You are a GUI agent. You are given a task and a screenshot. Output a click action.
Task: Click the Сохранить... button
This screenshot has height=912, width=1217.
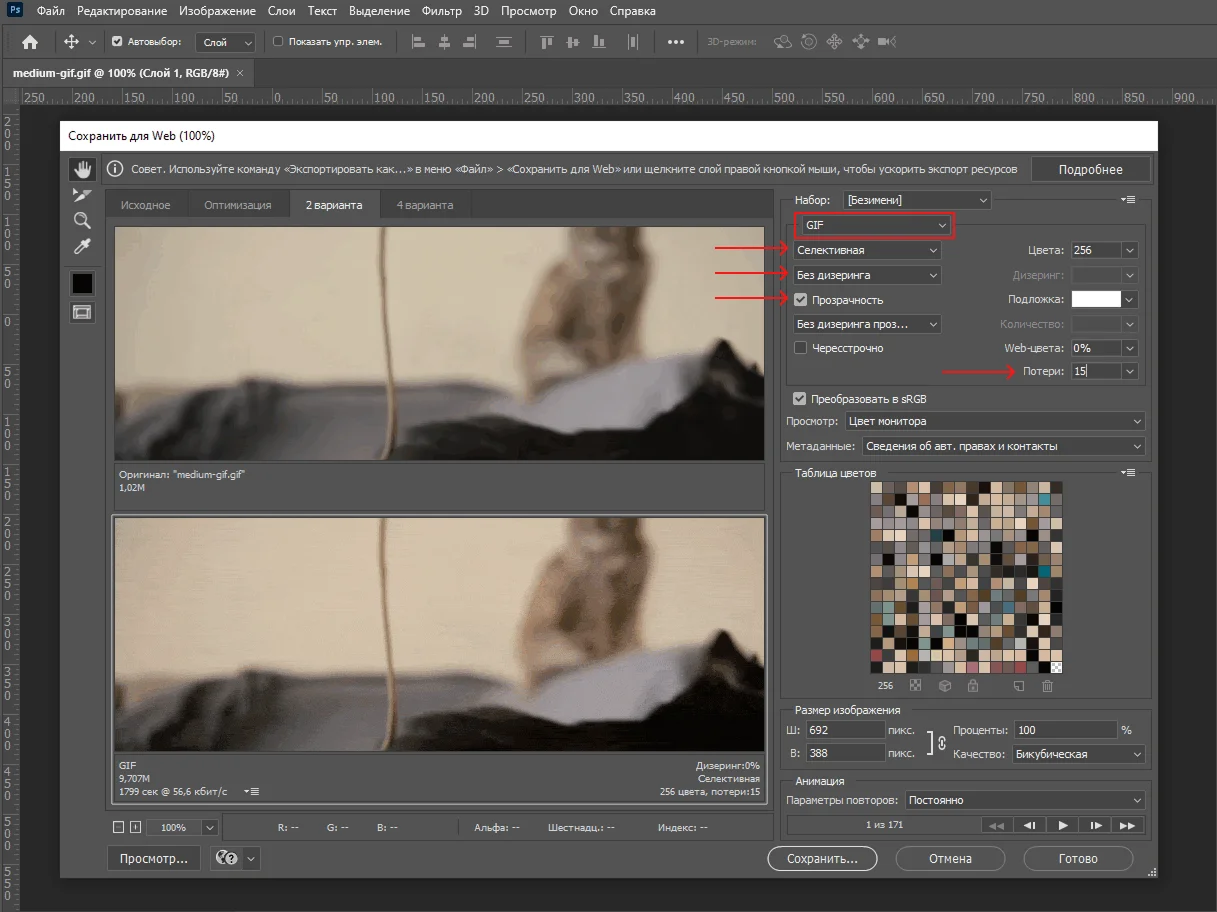click(x=821, y=858)
